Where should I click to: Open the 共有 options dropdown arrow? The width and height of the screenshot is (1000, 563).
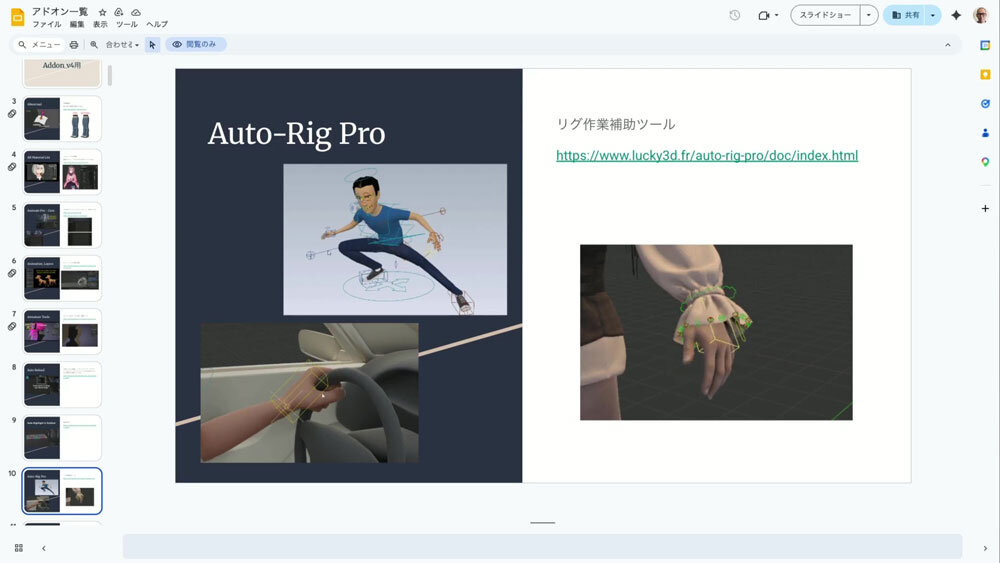933,16
